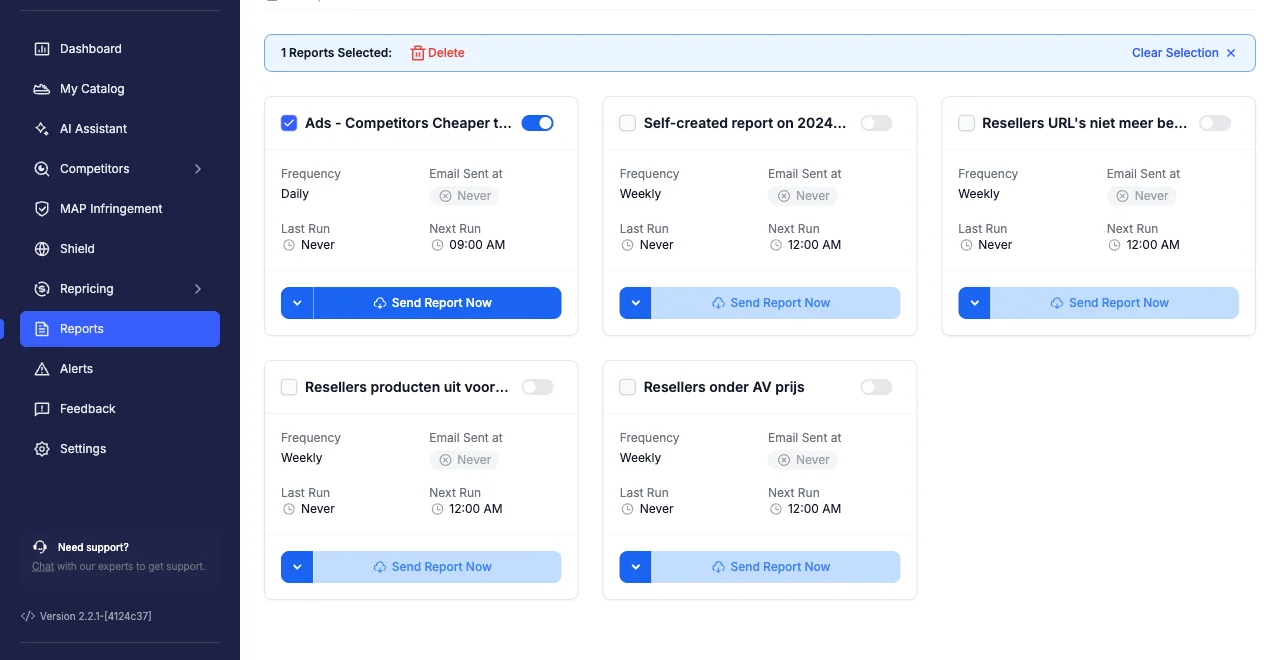Viewport: 1280px width, 660px height.
Task: Click the Version 2.2.1-[4124c37] text
Action: point(96,616)
